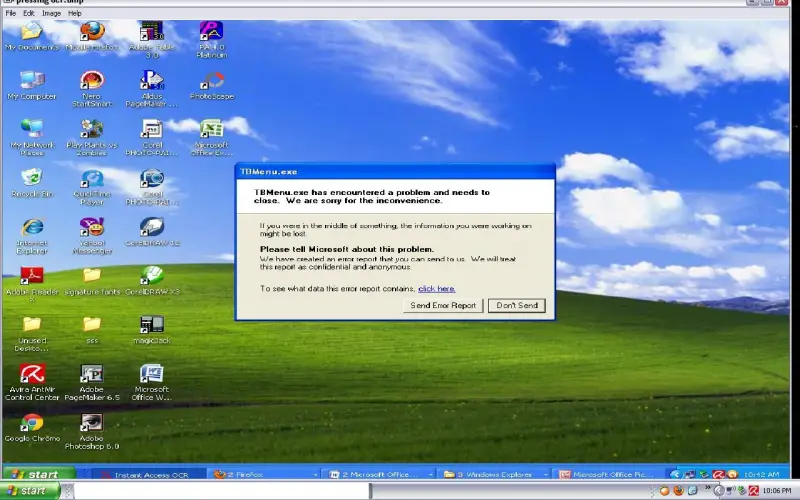Select Play Plants vs Zombies shortcut
The image size is (800, 500).
click(92, 138)
